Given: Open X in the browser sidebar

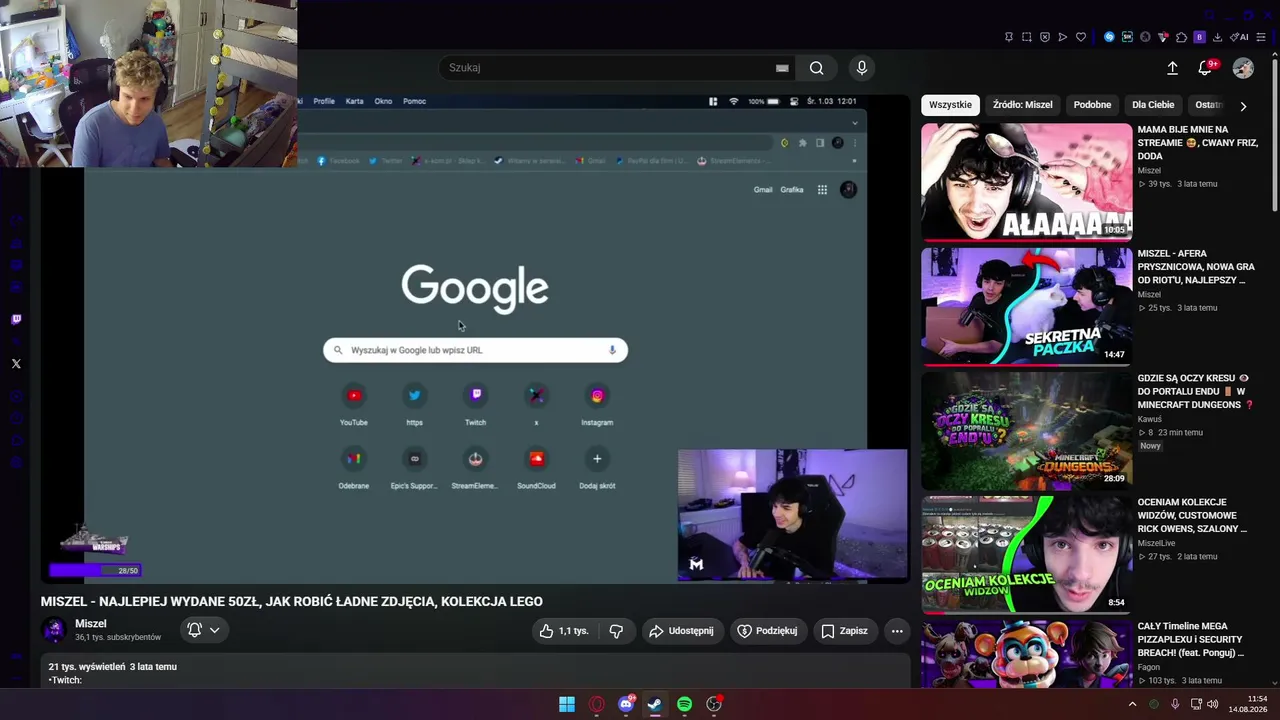Looking at the screenshot, I should [16, 364].
